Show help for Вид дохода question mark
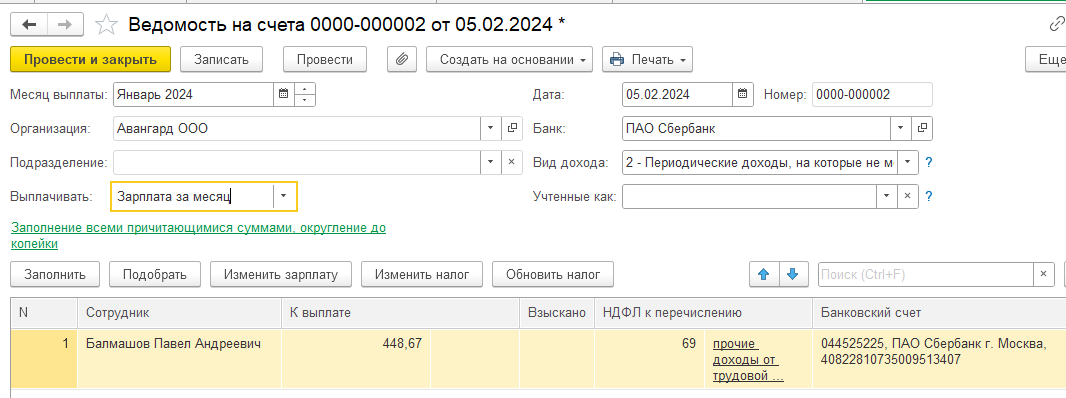The height and width of the screenshot is (398, 1066). click(x=929, y=163)
